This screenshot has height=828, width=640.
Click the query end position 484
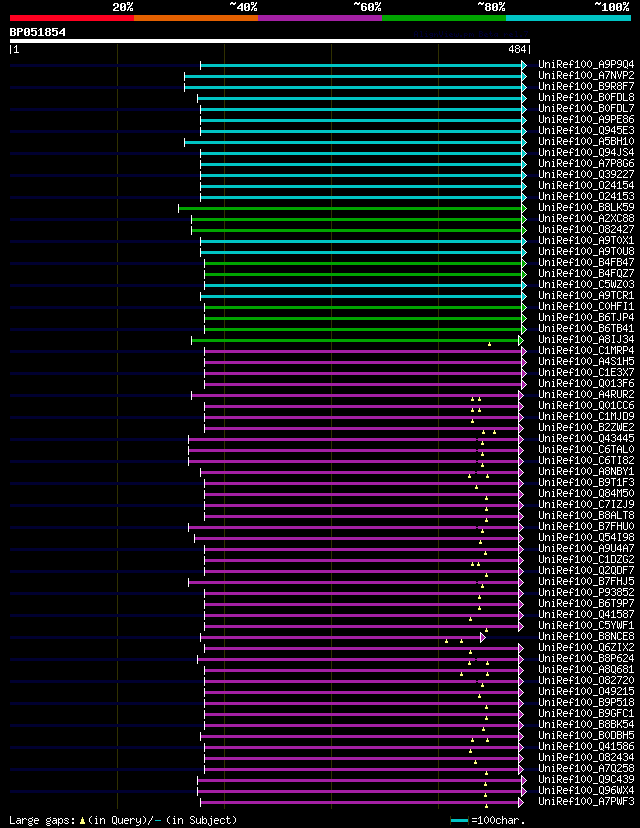coord(517,49)
